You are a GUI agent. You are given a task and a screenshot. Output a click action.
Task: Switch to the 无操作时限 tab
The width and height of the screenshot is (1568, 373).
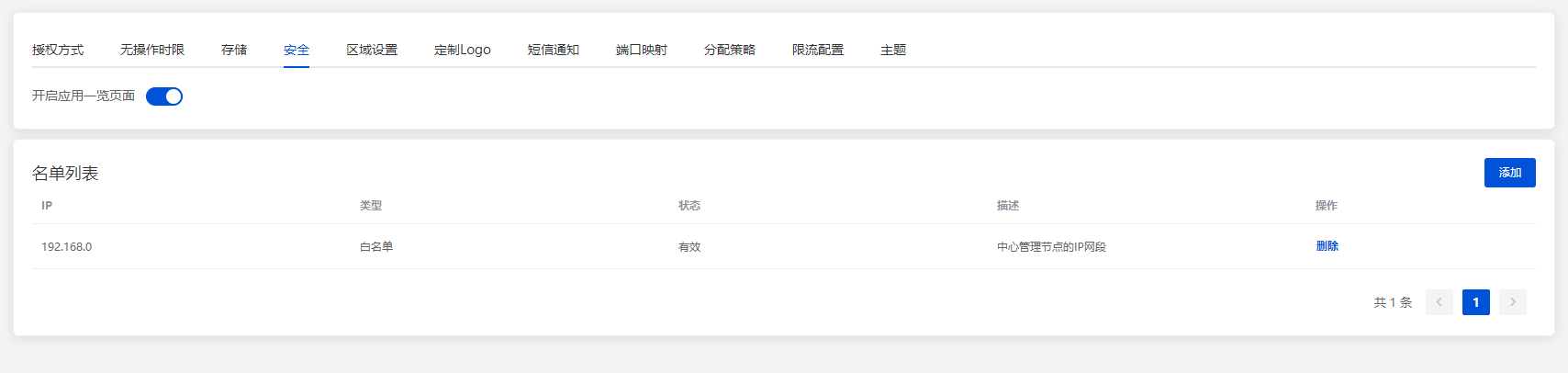(152, 50)
